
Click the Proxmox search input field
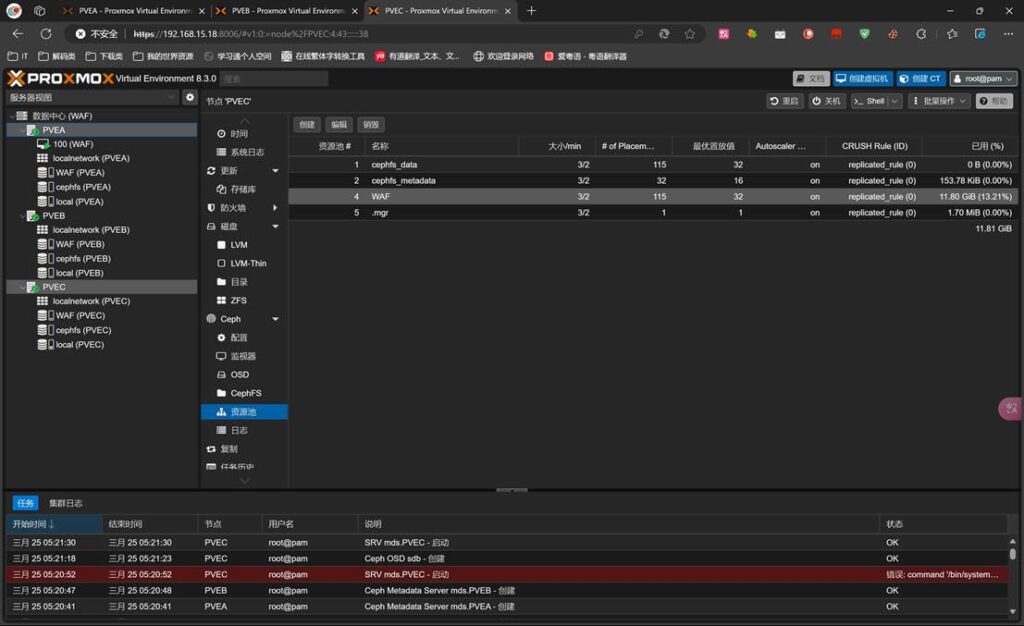click(x=274, y=78)
